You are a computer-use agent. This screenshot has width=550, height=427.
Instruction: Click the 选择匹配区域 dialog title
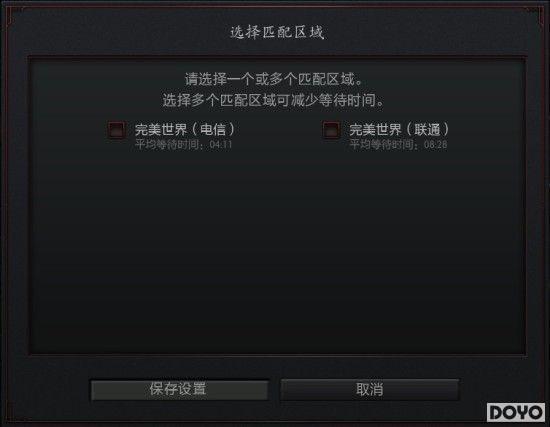(x=277, y=32)
